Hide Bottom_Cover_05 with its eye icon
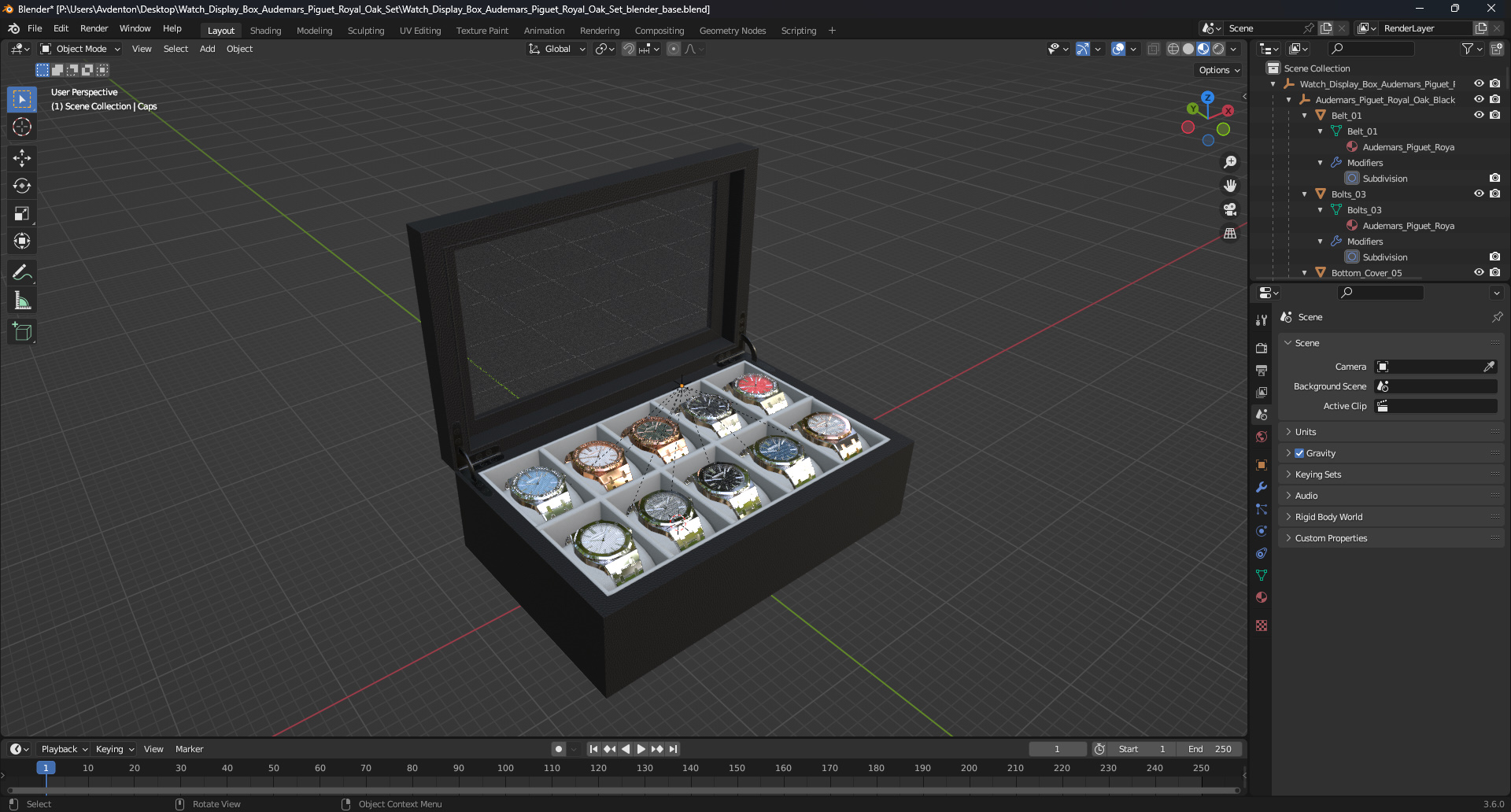The width and height of the screenshot is (1511, 812). click(x=1479, y=272)
